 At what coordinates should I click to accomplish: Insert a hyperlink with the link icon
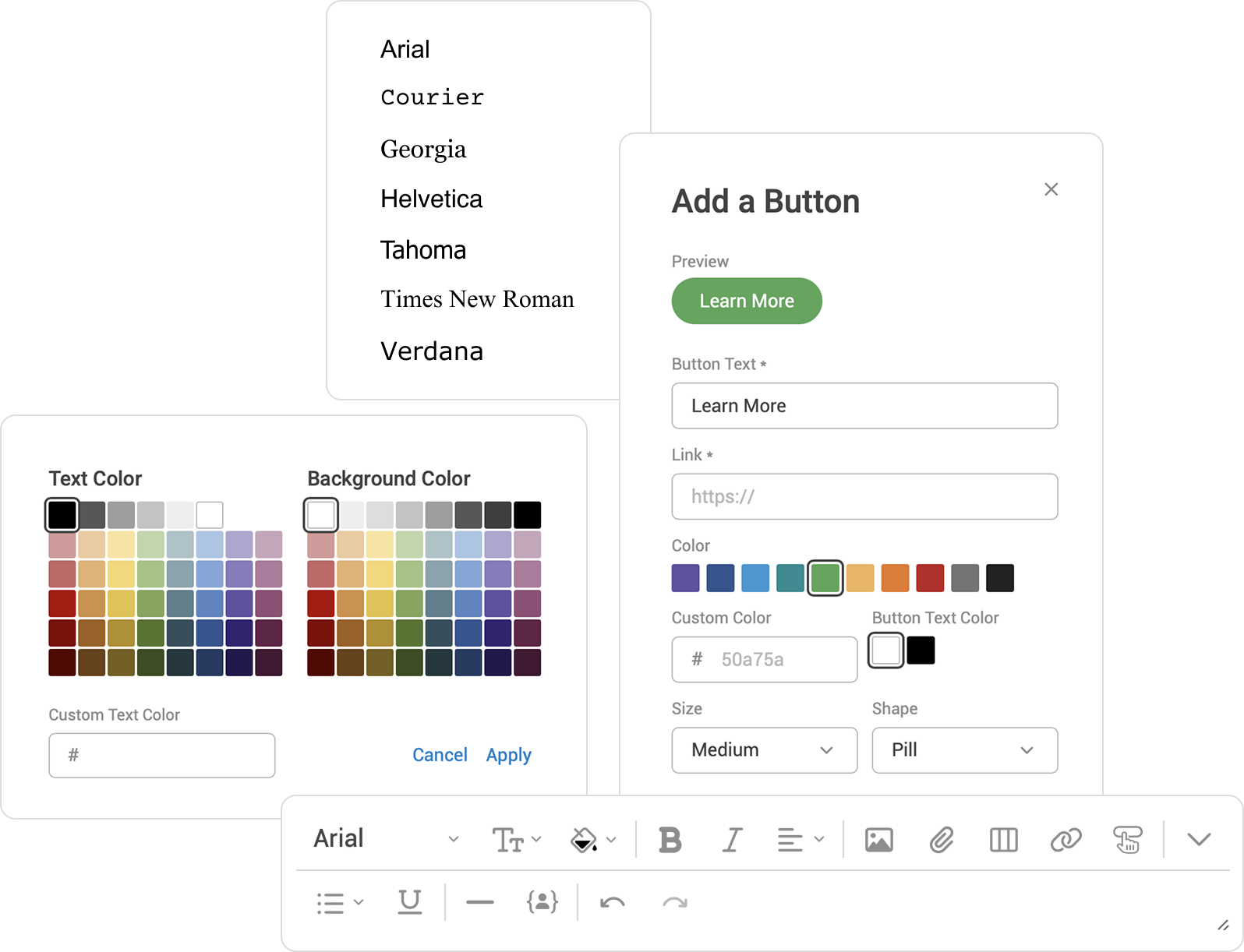(1066, 840)
